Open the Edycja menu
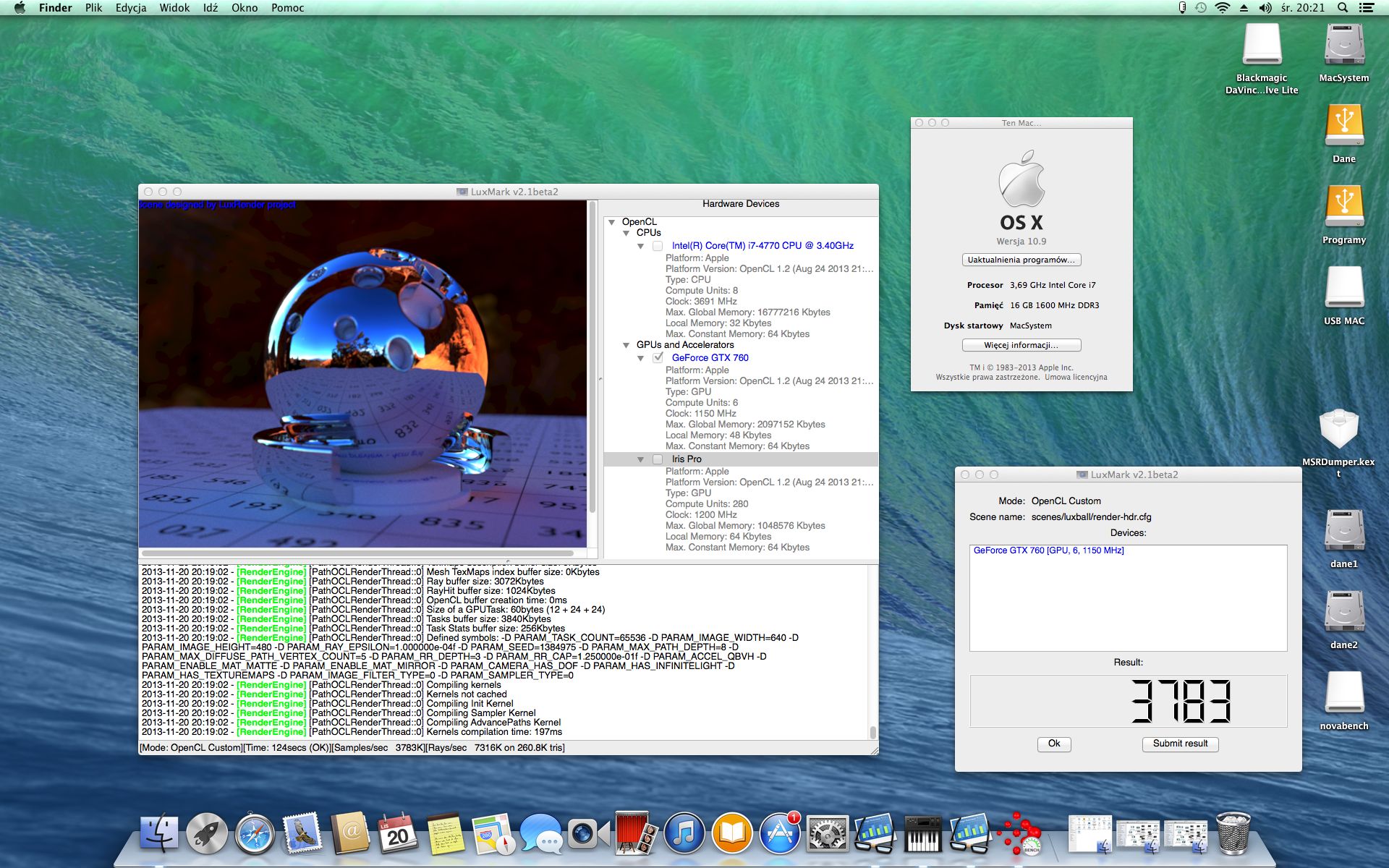1389x868 pixels. click(x=131, y=8)
